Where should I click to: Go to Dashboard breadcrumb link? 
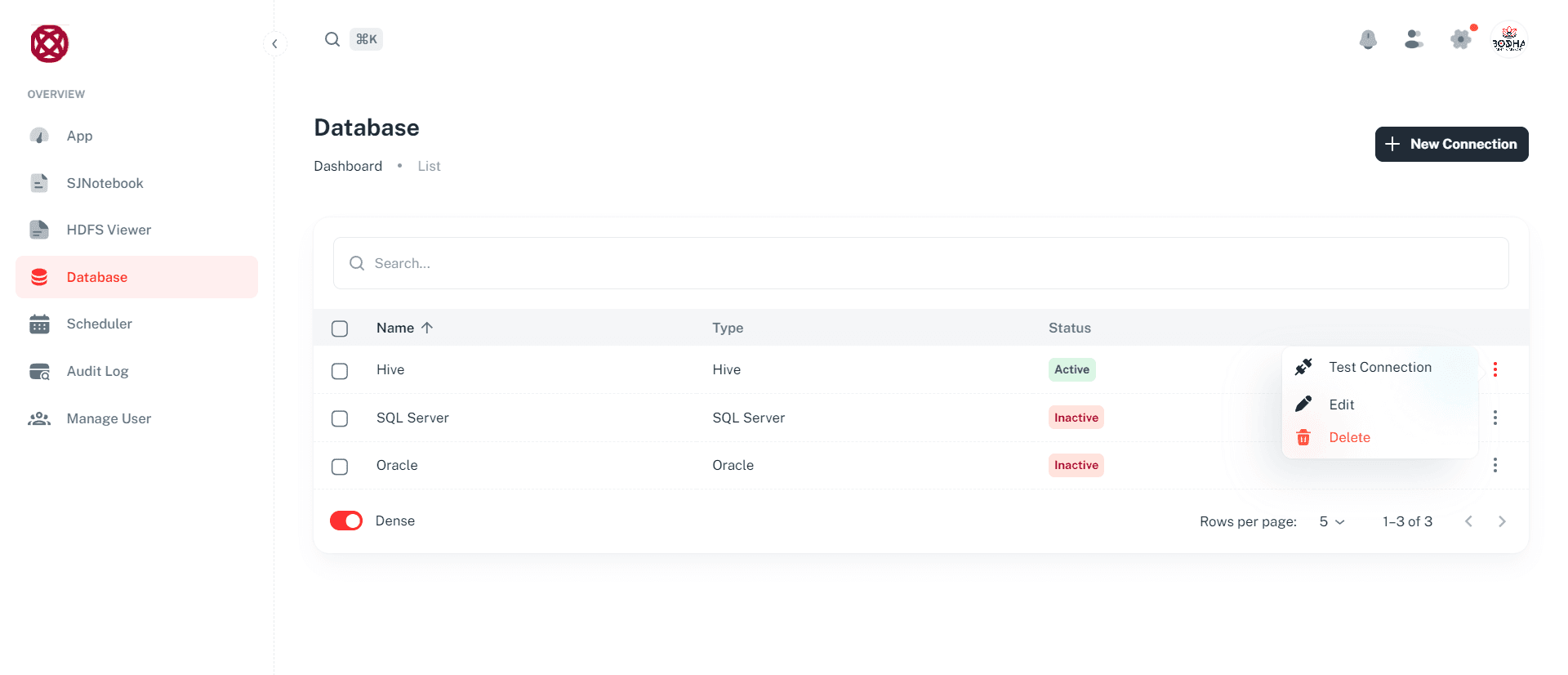tap(348, 166)
